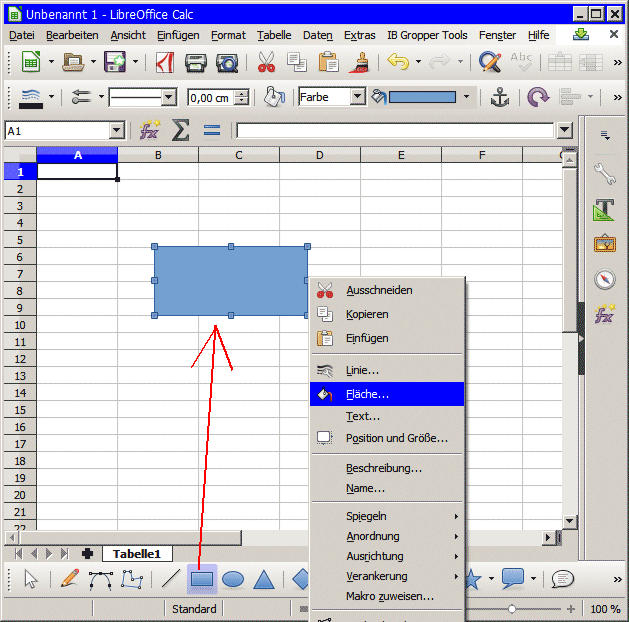The image size is (629, 622).
Task: Open the area fill type Farbe dropdown
Action: [x=357, y=97]
